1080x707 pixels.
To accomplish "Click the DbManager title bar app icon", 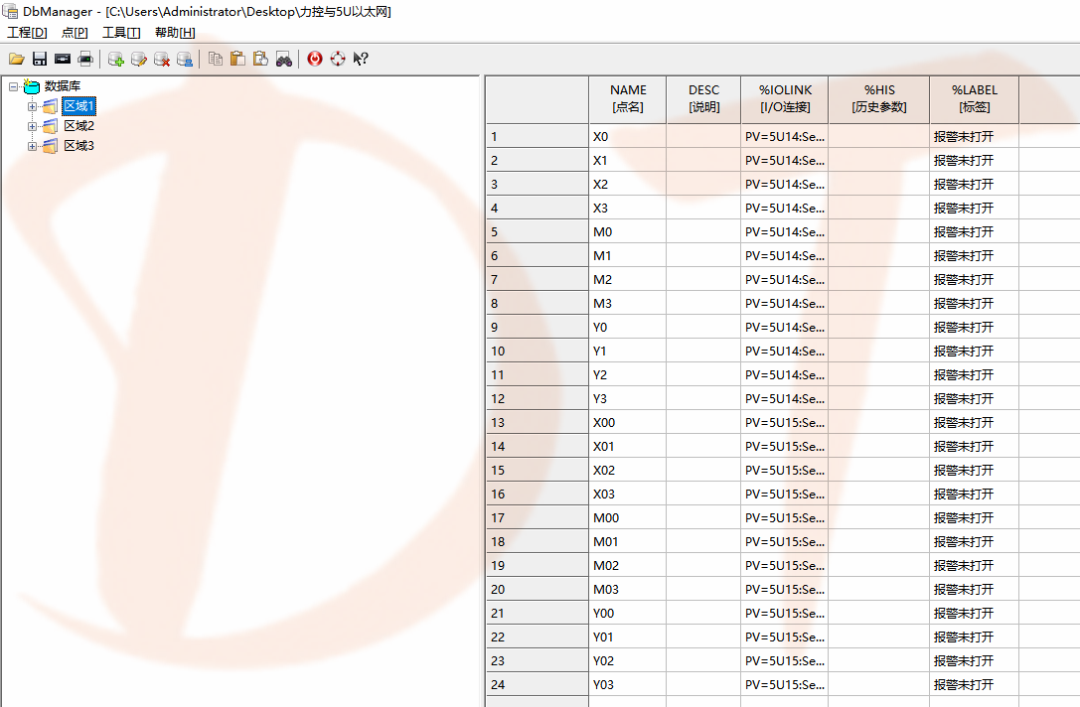I will tap(10, 12).
